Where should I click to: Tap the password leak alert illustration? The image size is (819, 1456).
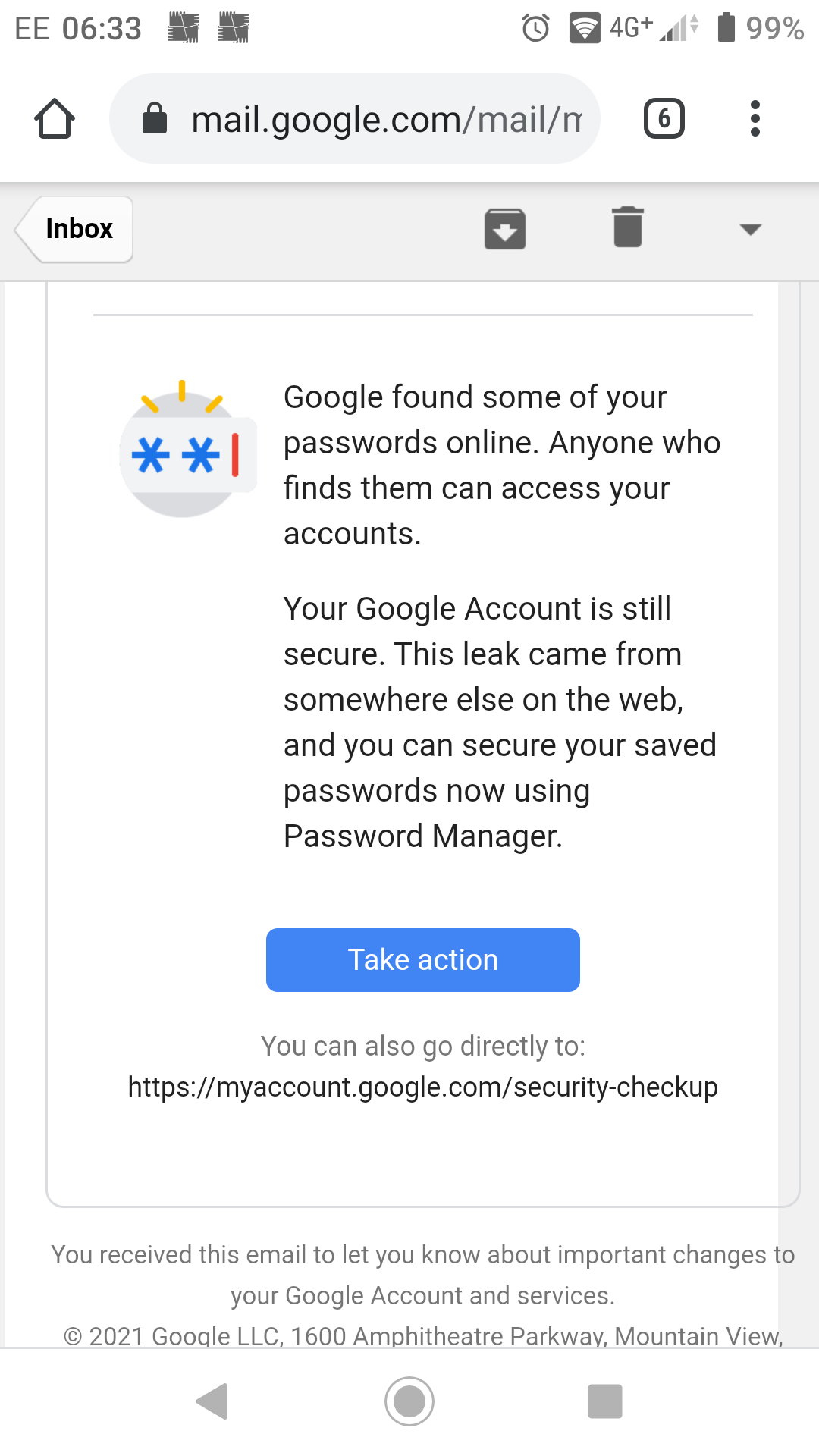click(x=188, y=450)
